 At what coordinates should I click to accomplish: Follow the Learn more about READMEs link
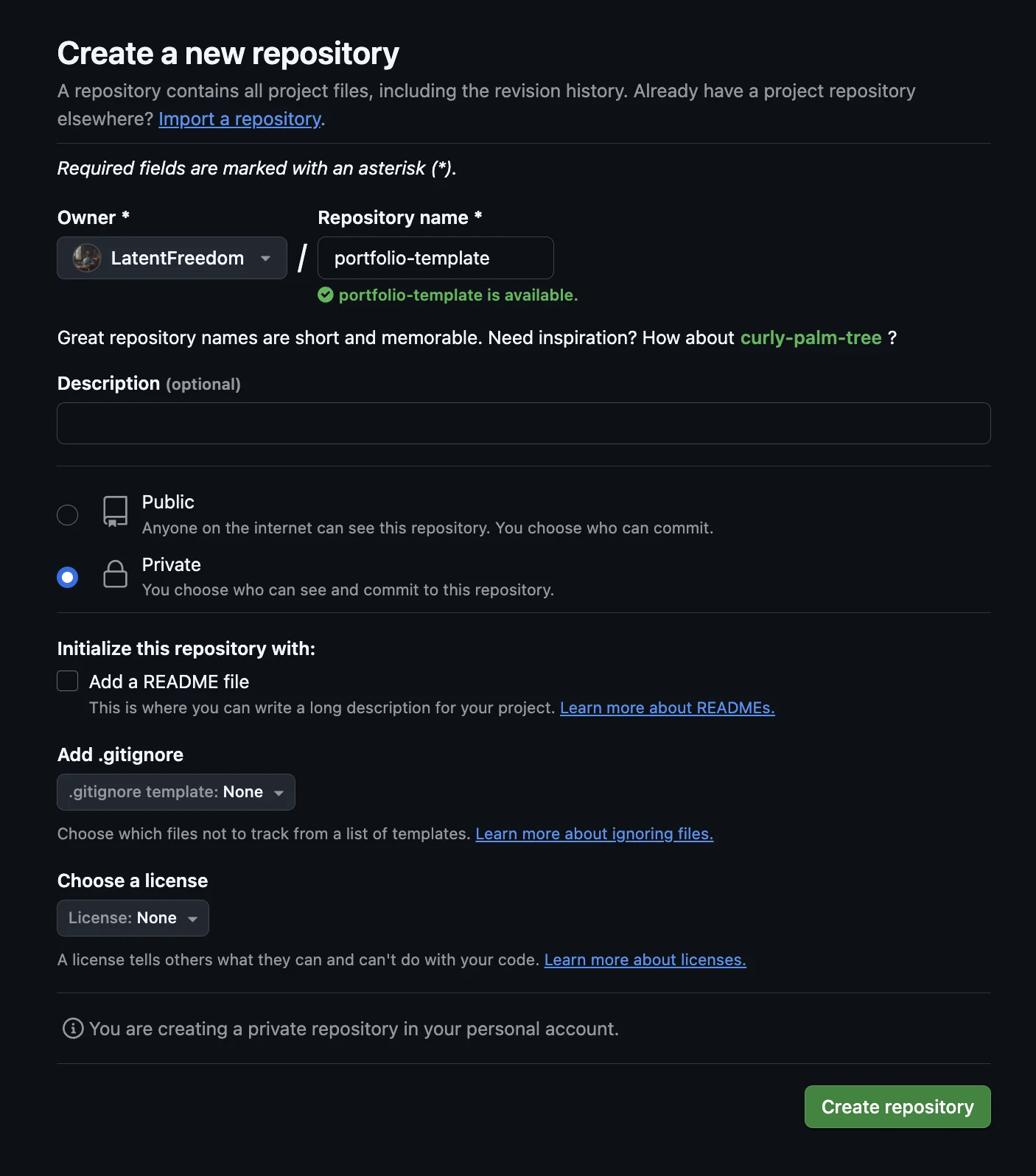coord(667,707)
